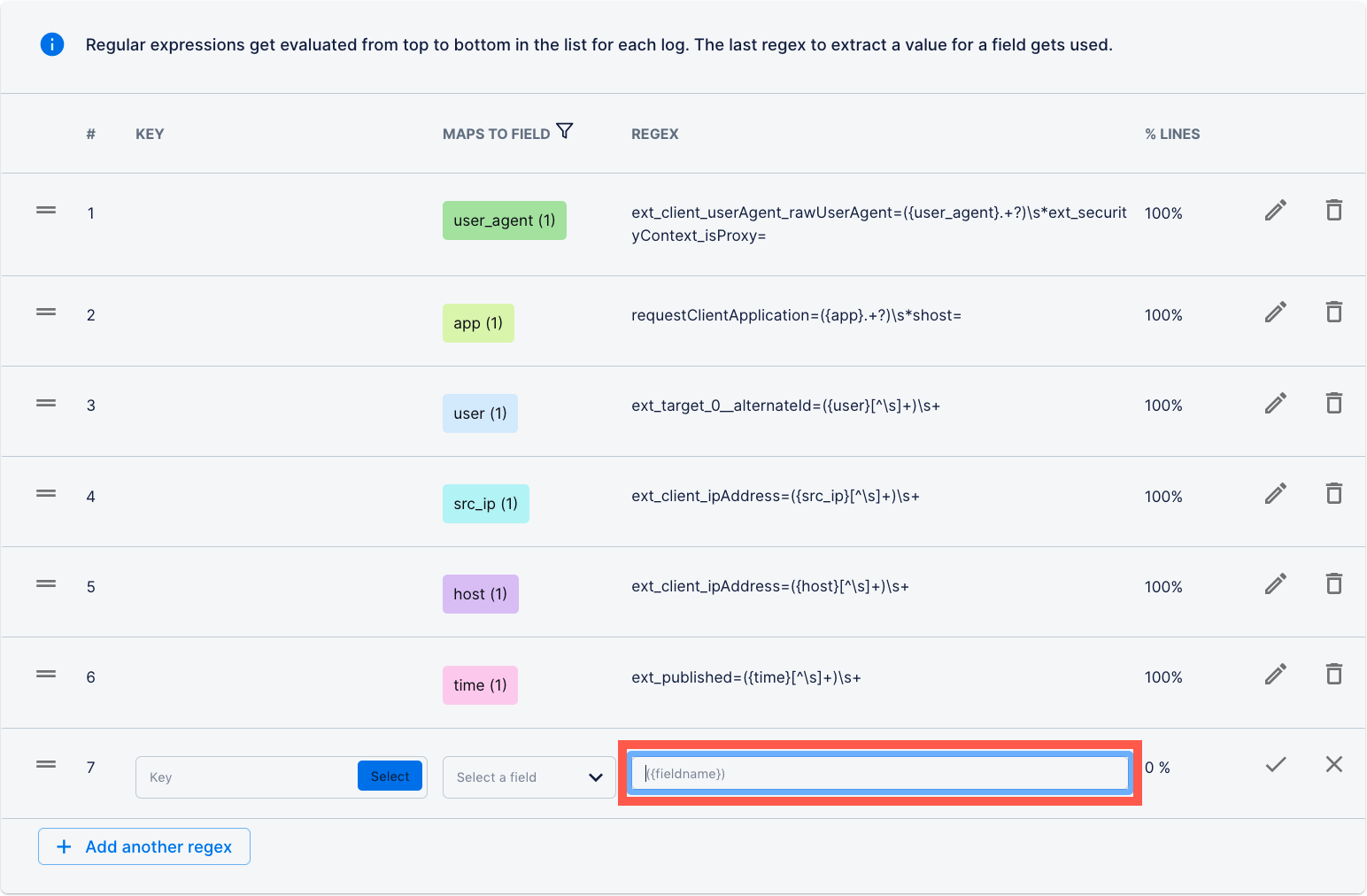1367x896 pixels.
Task: Delete the host field regex
Action: [1334, 583]
